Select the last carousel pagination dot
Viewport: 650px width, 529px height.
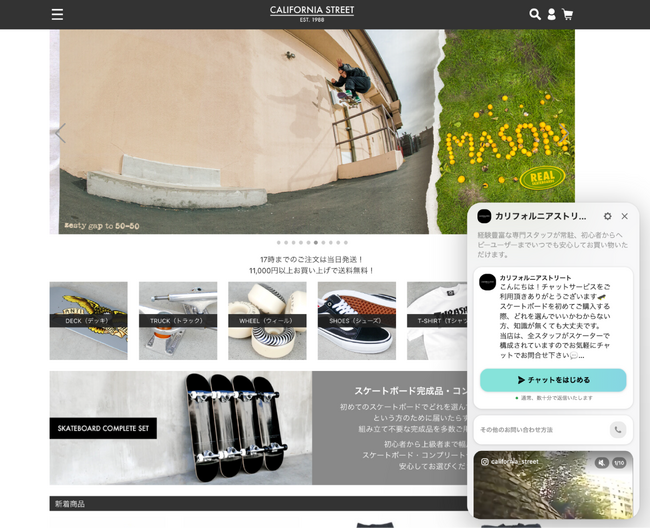click(346, 242)
